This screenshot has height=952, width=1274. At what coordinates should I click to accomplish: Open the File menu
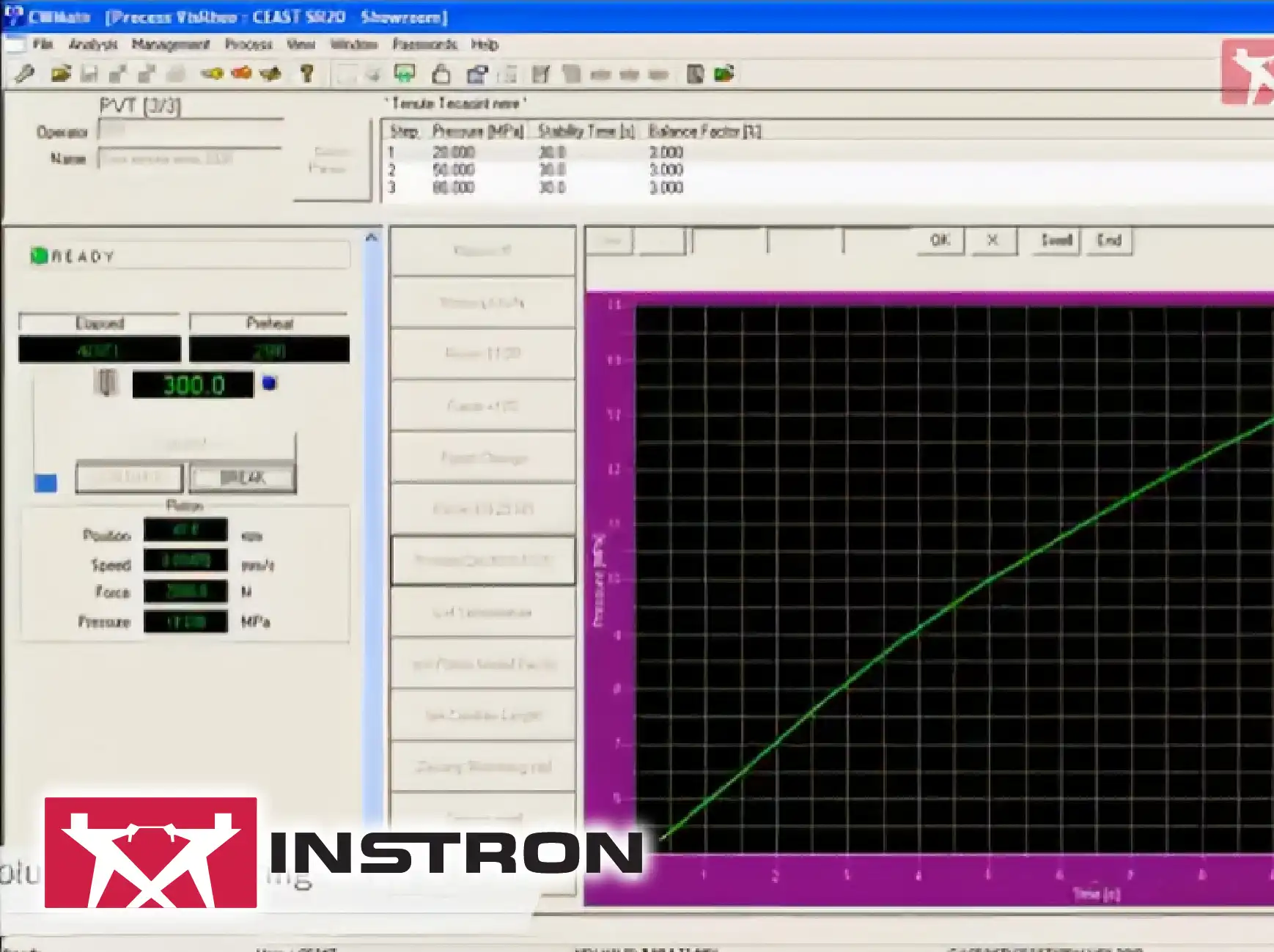(42, 45)
